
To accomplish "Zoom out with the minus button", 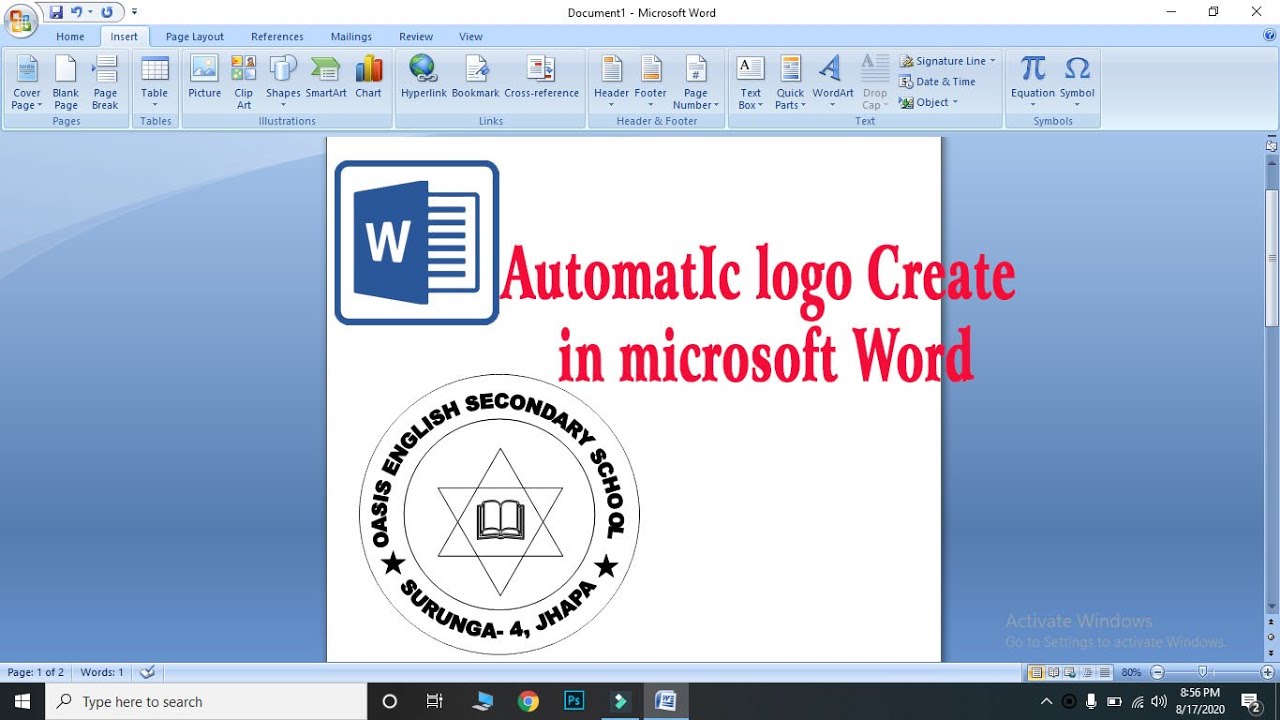I will tap(1158, 672).
